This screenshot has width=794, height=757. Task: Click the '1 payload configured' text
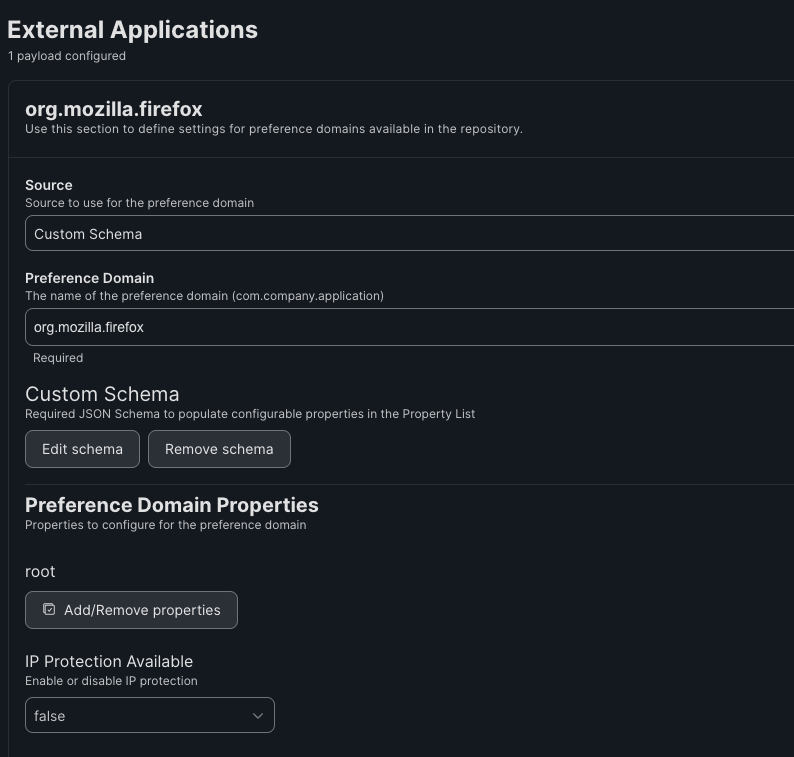pos(67,56)
